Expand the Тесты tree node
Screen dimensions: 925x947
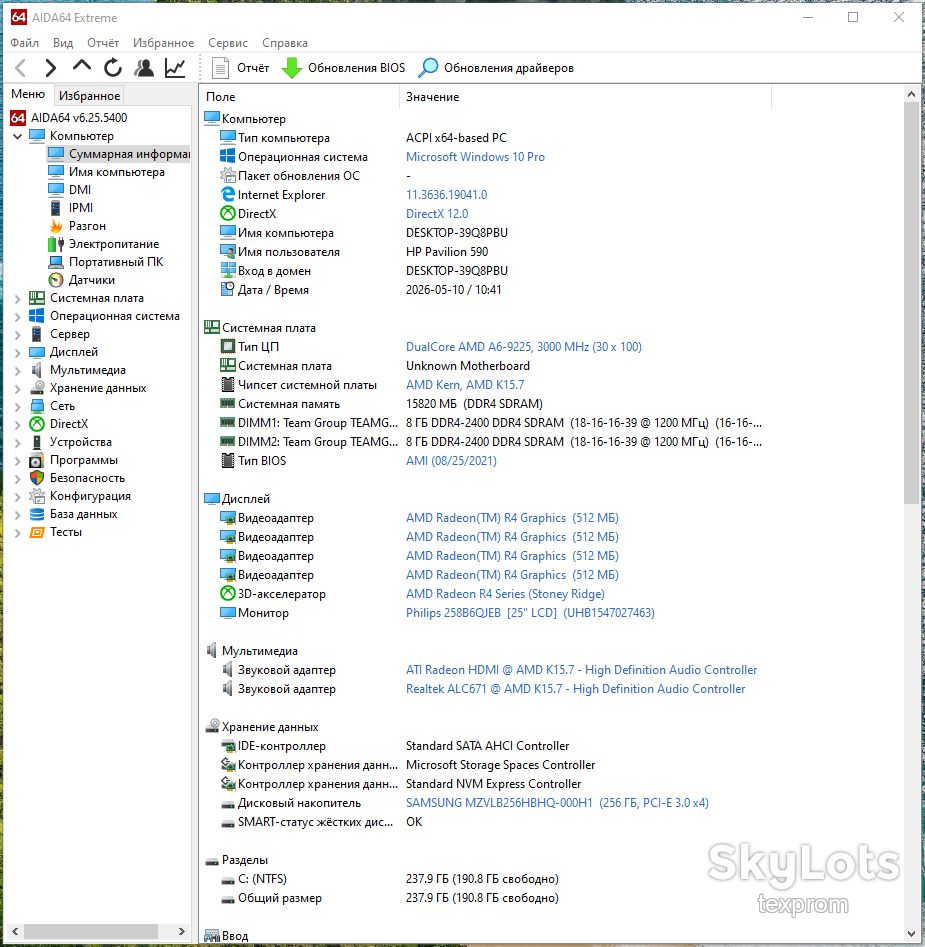coord(18,532)
